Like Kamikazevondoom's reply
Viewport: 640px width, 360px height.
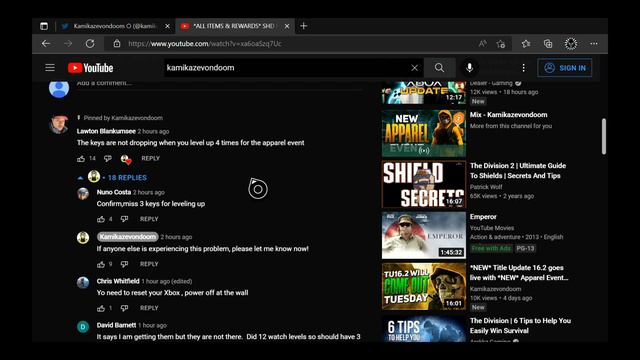pos(101,264)
